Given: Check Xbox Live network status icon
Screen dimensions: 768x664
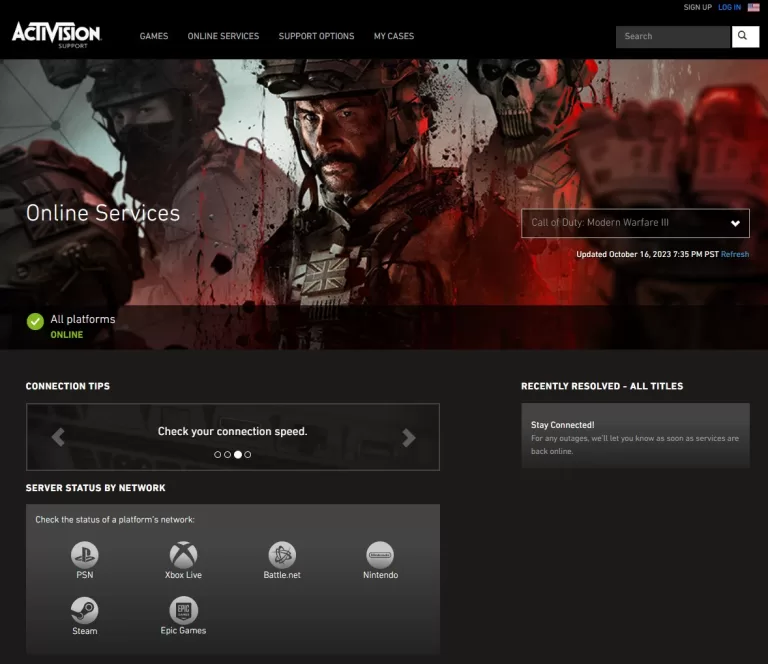Looking at the screenshot, I should 183,555.
